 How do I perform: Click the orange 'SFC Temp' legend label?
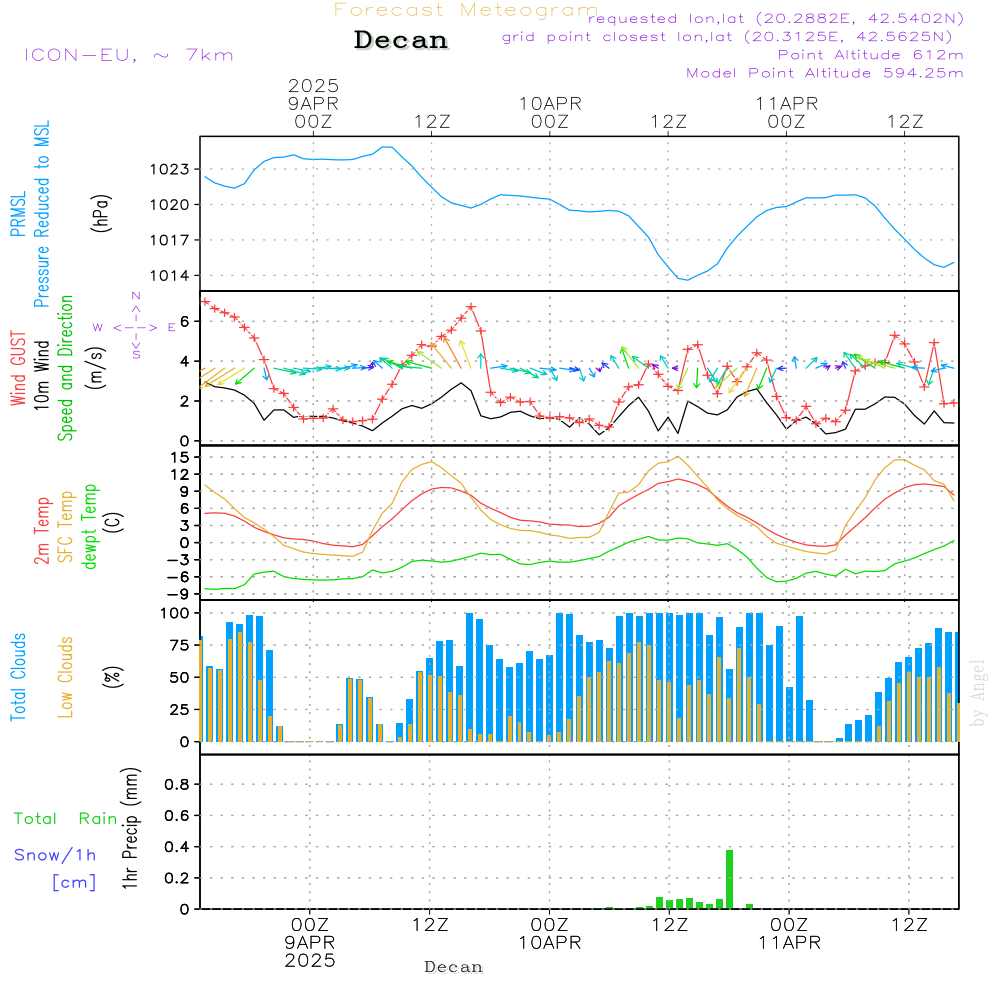(x=65, y=527)
